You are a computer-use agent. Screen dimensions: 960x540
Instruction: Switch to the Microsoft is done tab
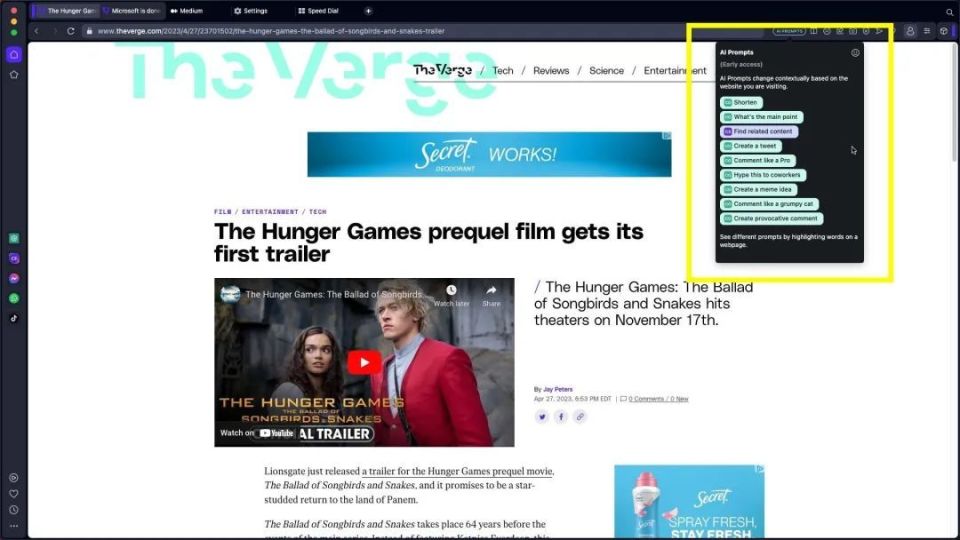click(x=132, y=11)
